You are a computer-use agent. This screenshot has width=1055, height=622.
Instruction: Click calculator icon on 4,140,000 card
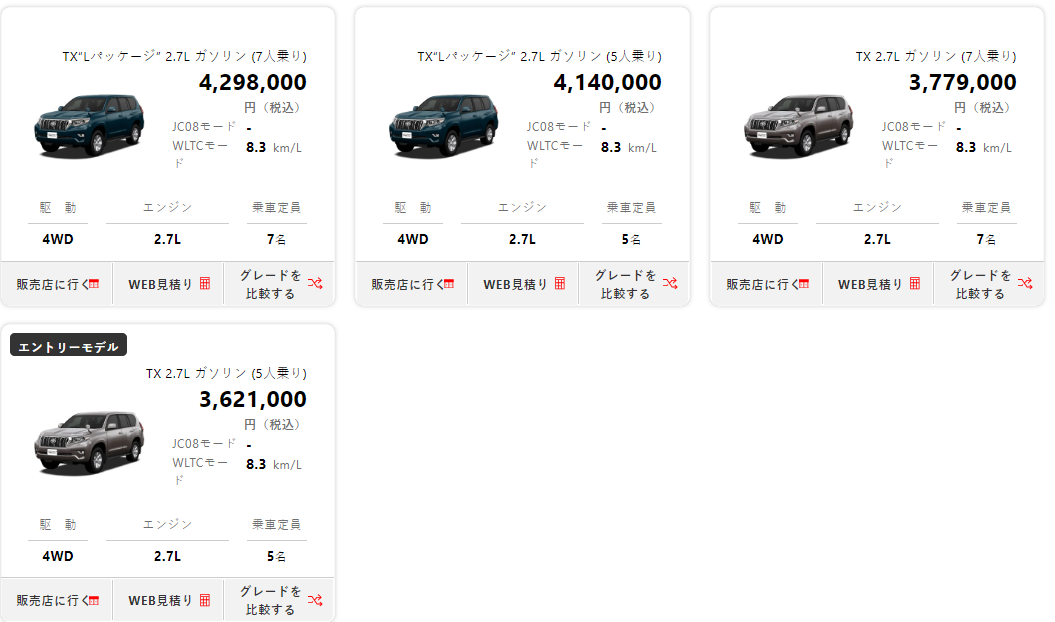click(x=560, y=284)
